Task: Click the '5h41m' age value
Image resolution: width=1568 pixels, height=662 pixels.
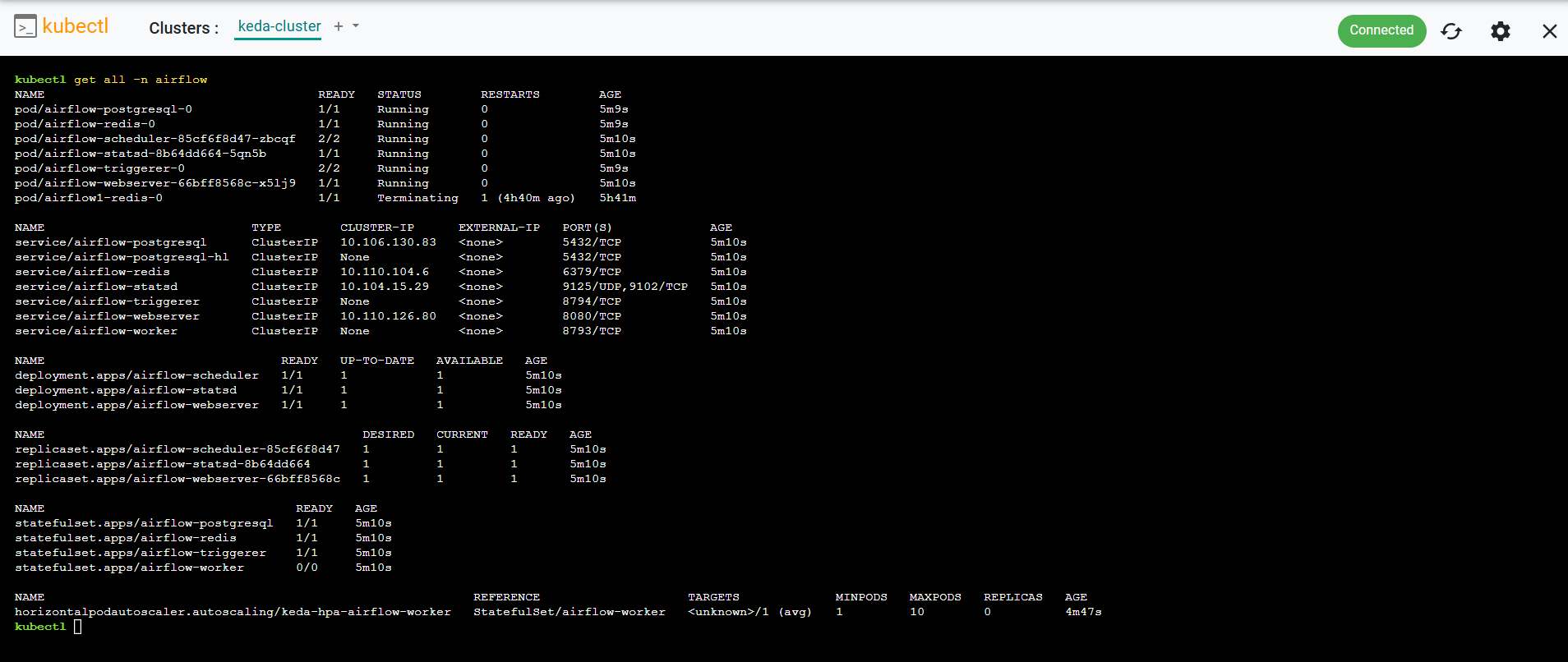Action: 617,198
